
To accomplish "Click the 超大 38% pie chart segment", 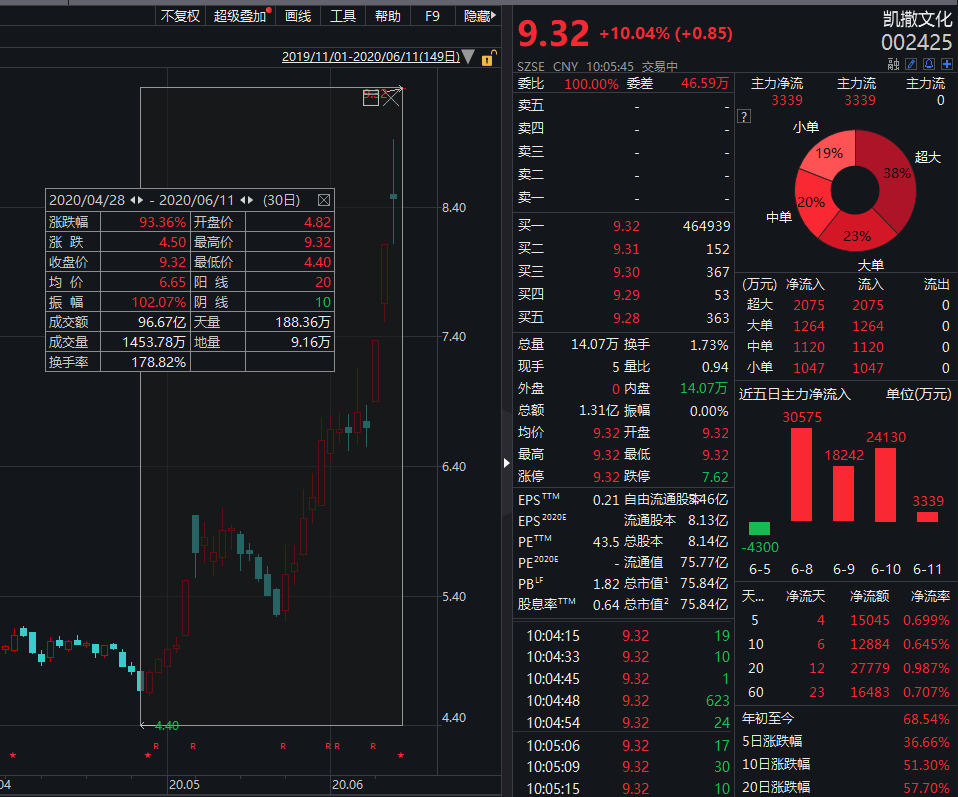I will click(896, 180).
